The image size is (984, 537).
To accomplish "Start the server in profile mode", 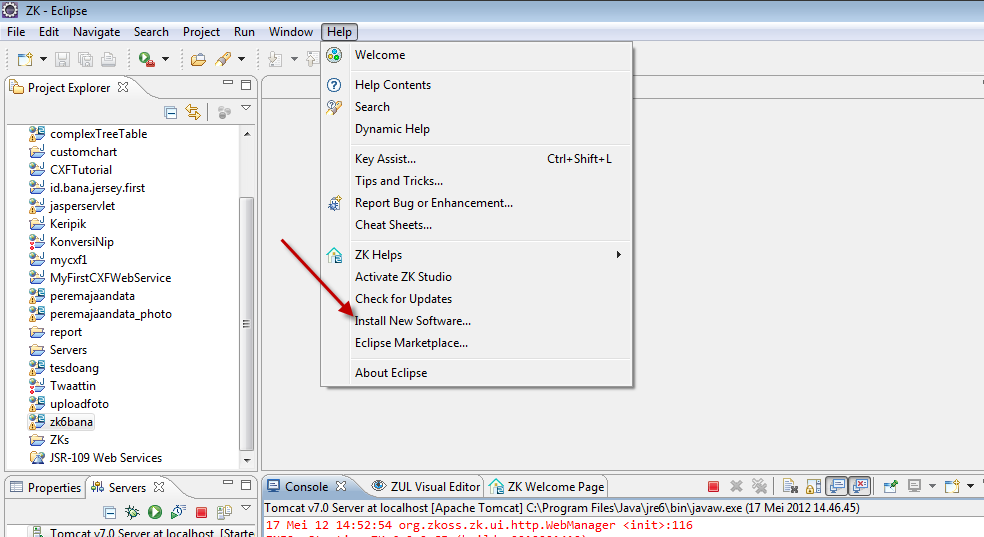I will [x=178, y=513].
